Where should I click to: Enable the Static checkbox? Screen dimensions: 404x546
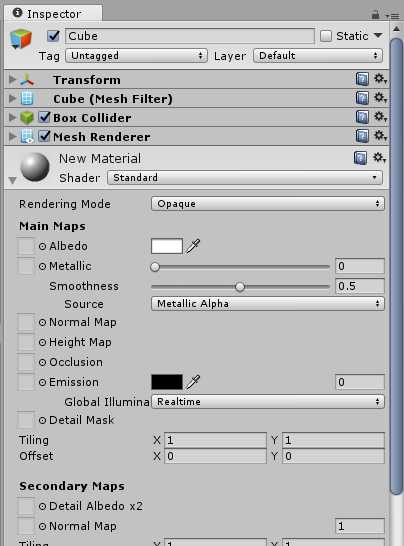pos(326,36)
